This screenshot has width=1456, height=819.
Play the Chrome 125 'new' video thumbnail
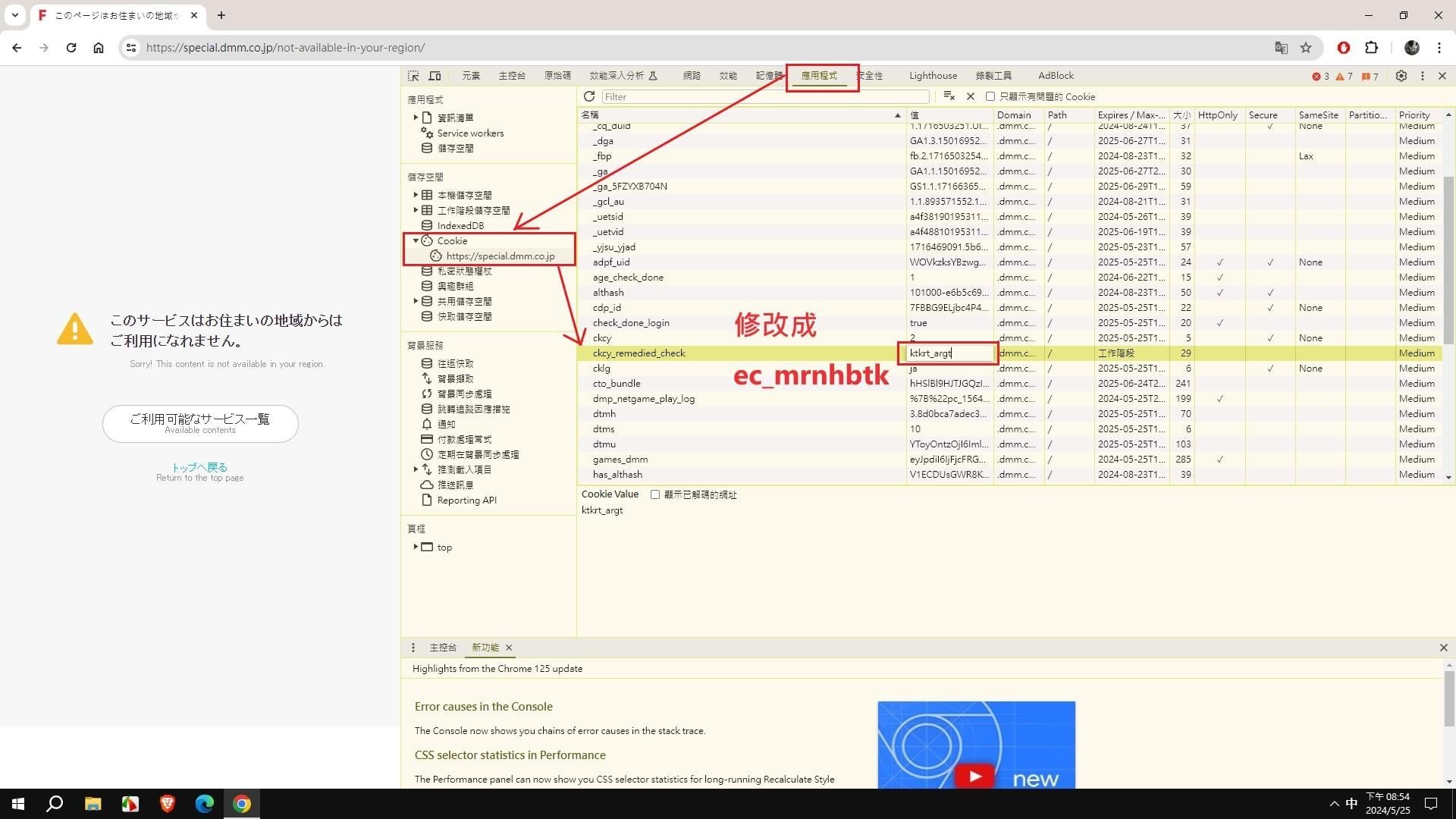tap(976, 745)
